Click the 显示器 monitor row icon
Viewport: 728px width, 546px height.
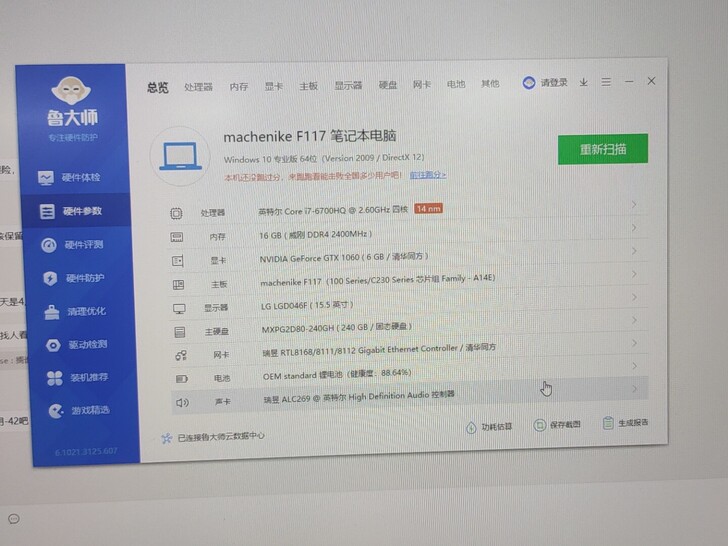[179, 309]
